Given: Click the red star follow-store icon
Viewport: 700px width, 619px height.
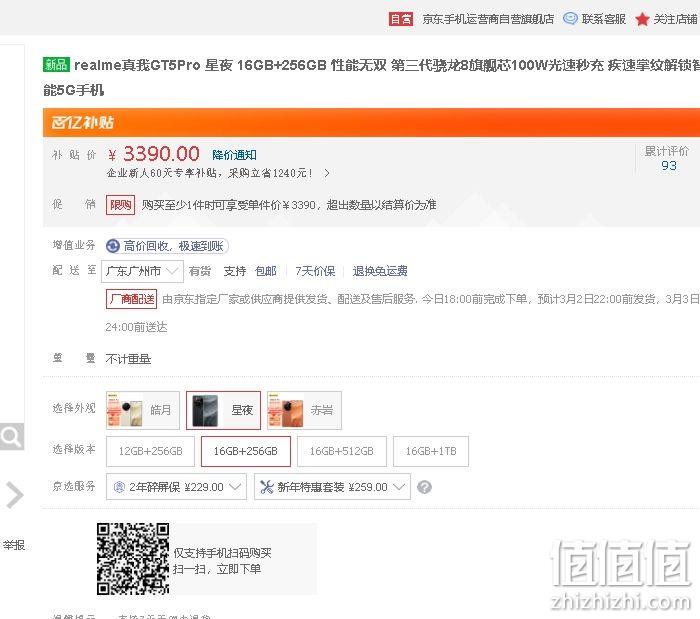Looking at the screenshot, I should point(642,19).
